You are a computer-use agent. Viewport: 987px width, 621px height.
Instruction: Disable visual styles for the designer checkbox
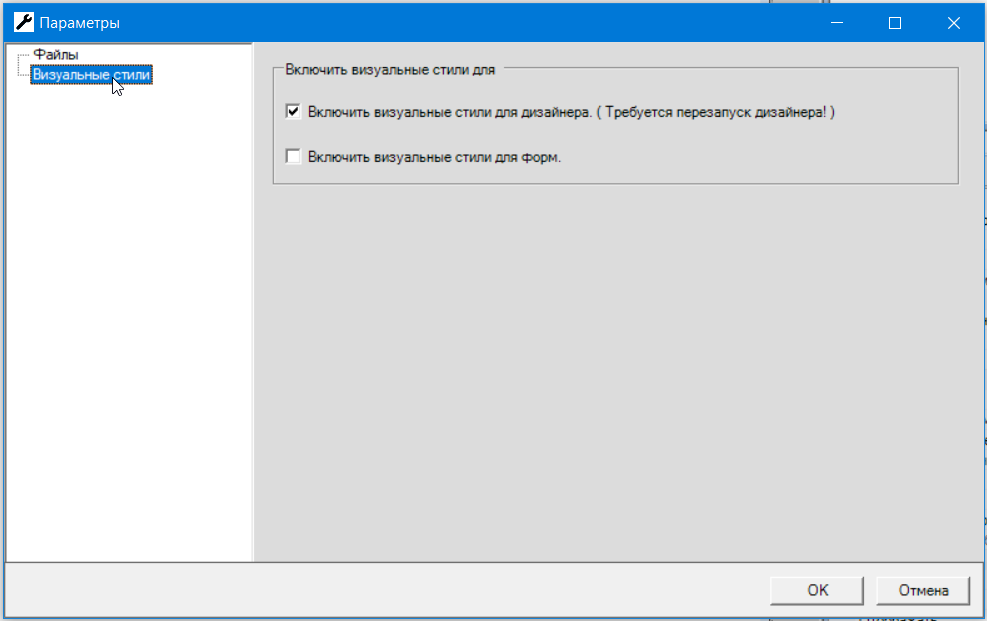(x=293, y=112)
